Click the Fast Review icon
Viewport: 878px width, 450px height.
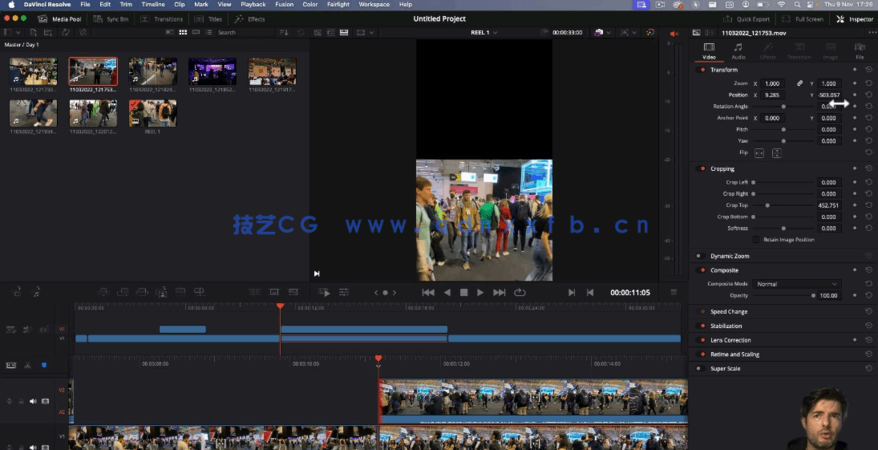click(x=324, y=292)
